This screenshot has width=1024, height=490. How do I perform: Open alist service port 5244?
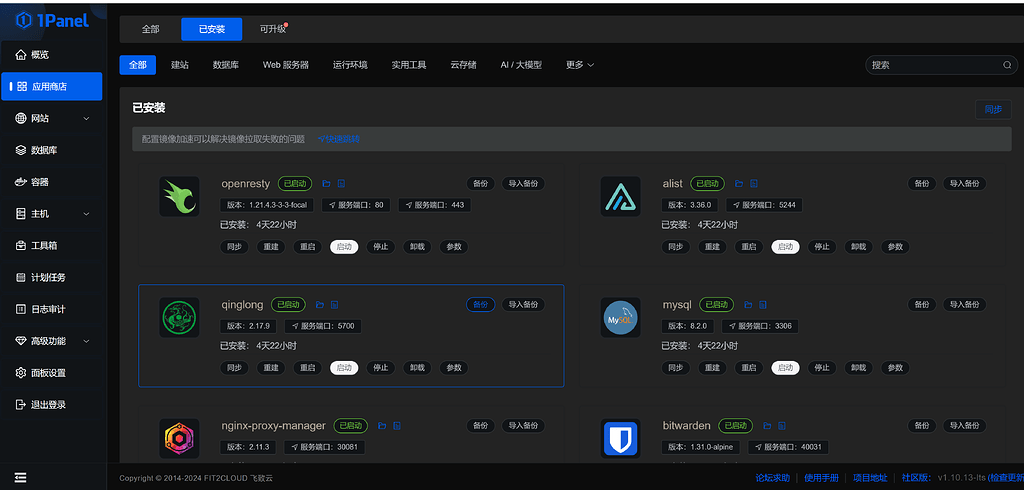[764, 205]
